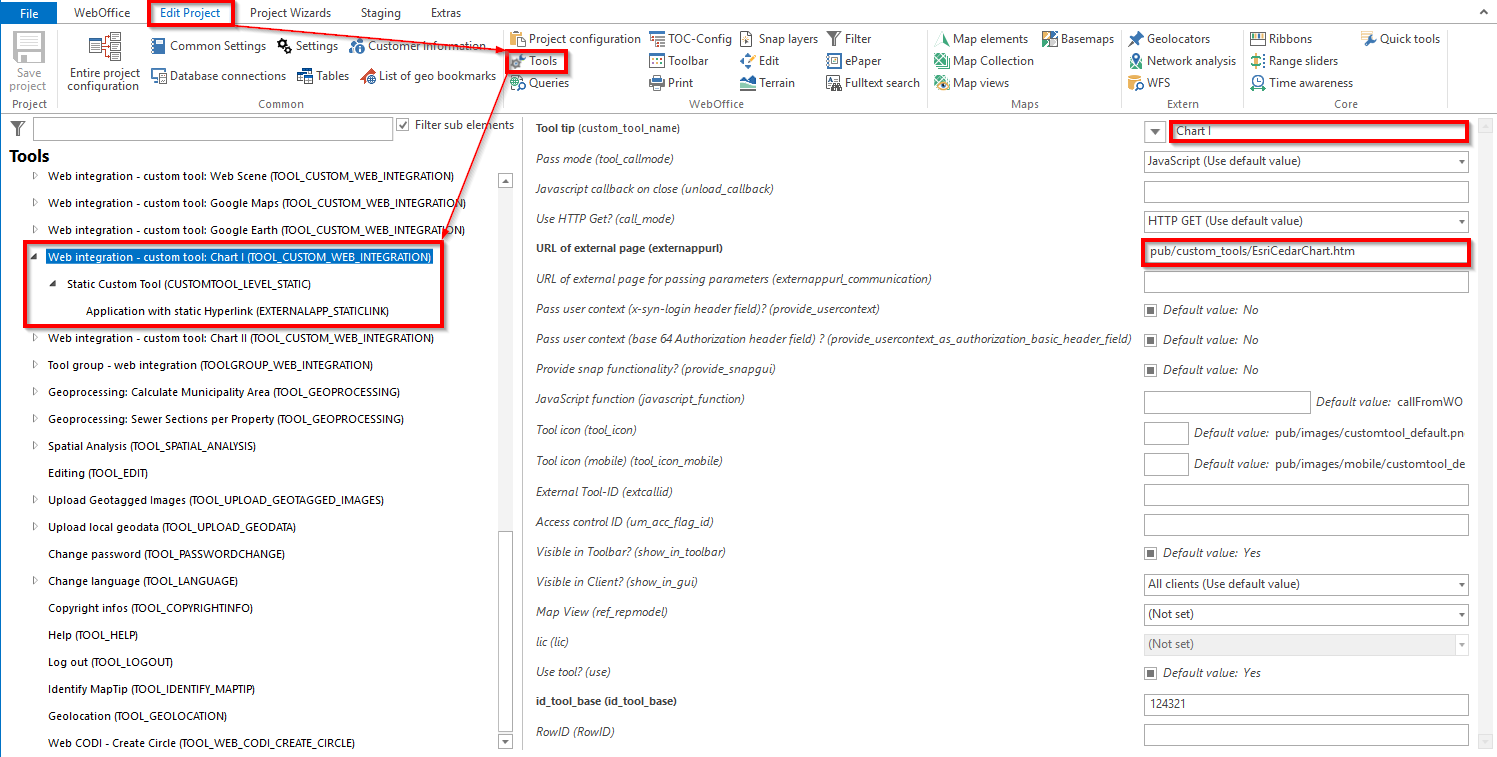Click the Database connections icon
Screen dimensions: 1497x757
tap(218, 75)
